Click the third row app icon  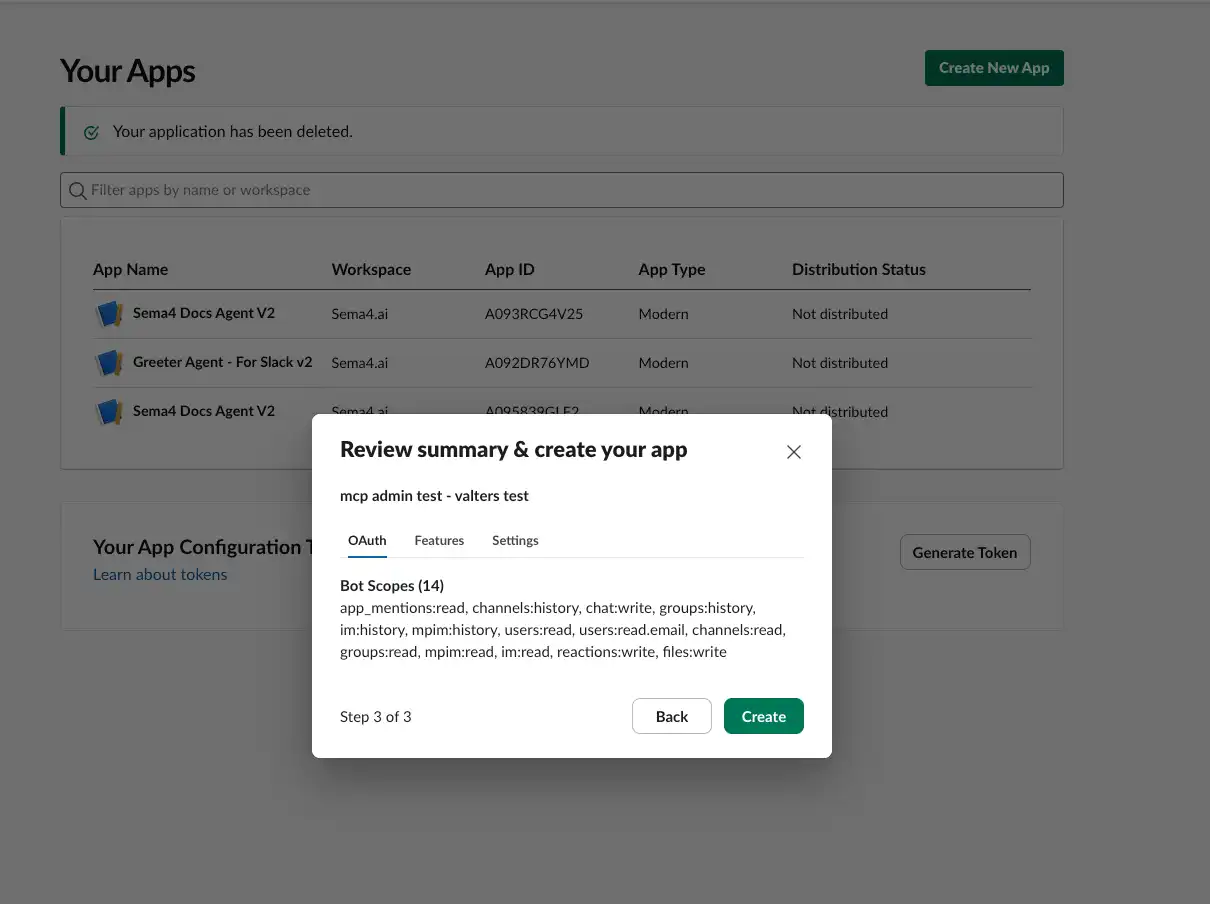click(108, 412)
